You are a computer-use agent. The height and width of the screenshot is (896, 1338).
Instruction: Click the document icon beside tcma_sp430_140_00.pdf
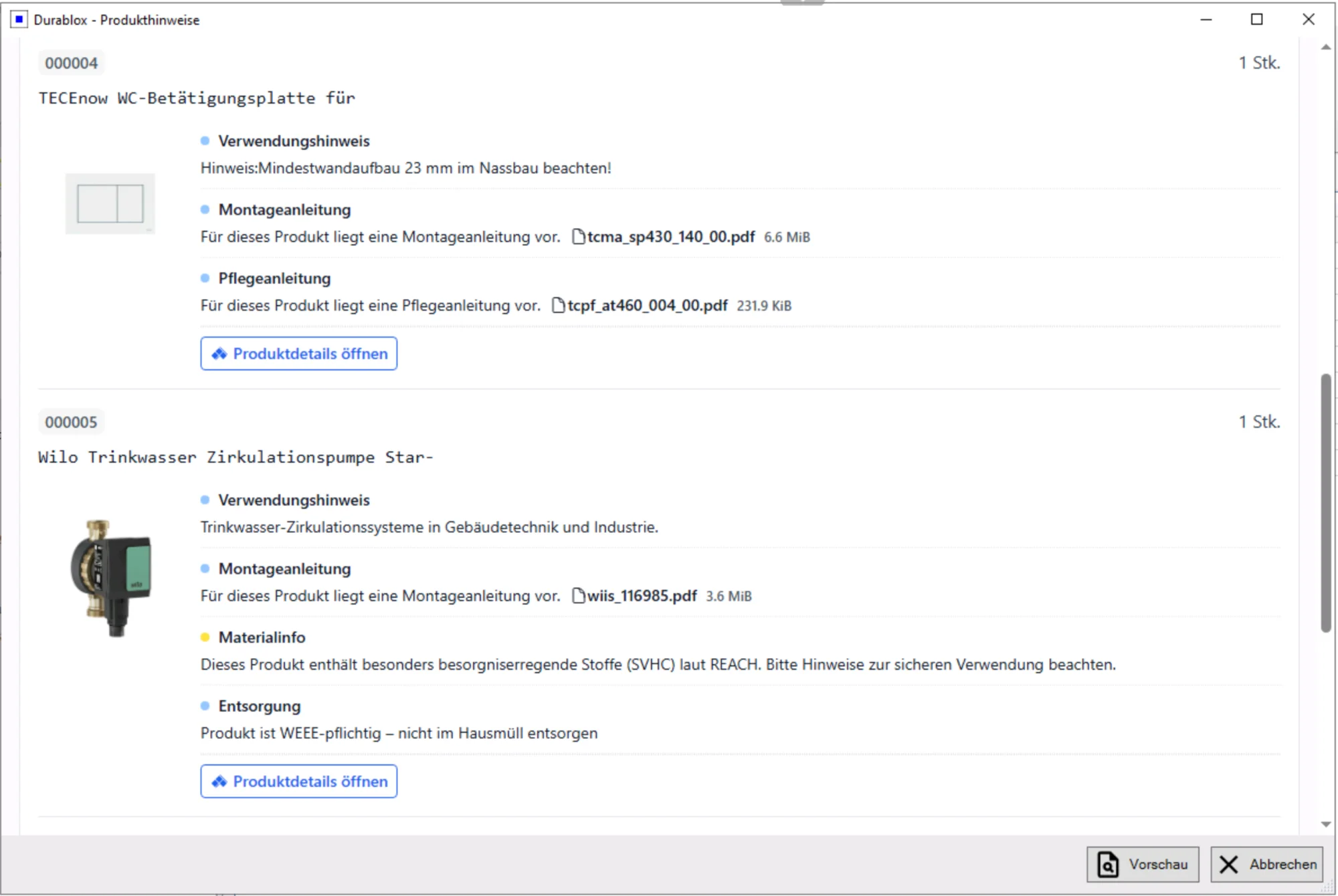pyautogui.click(x=578, y=237)
